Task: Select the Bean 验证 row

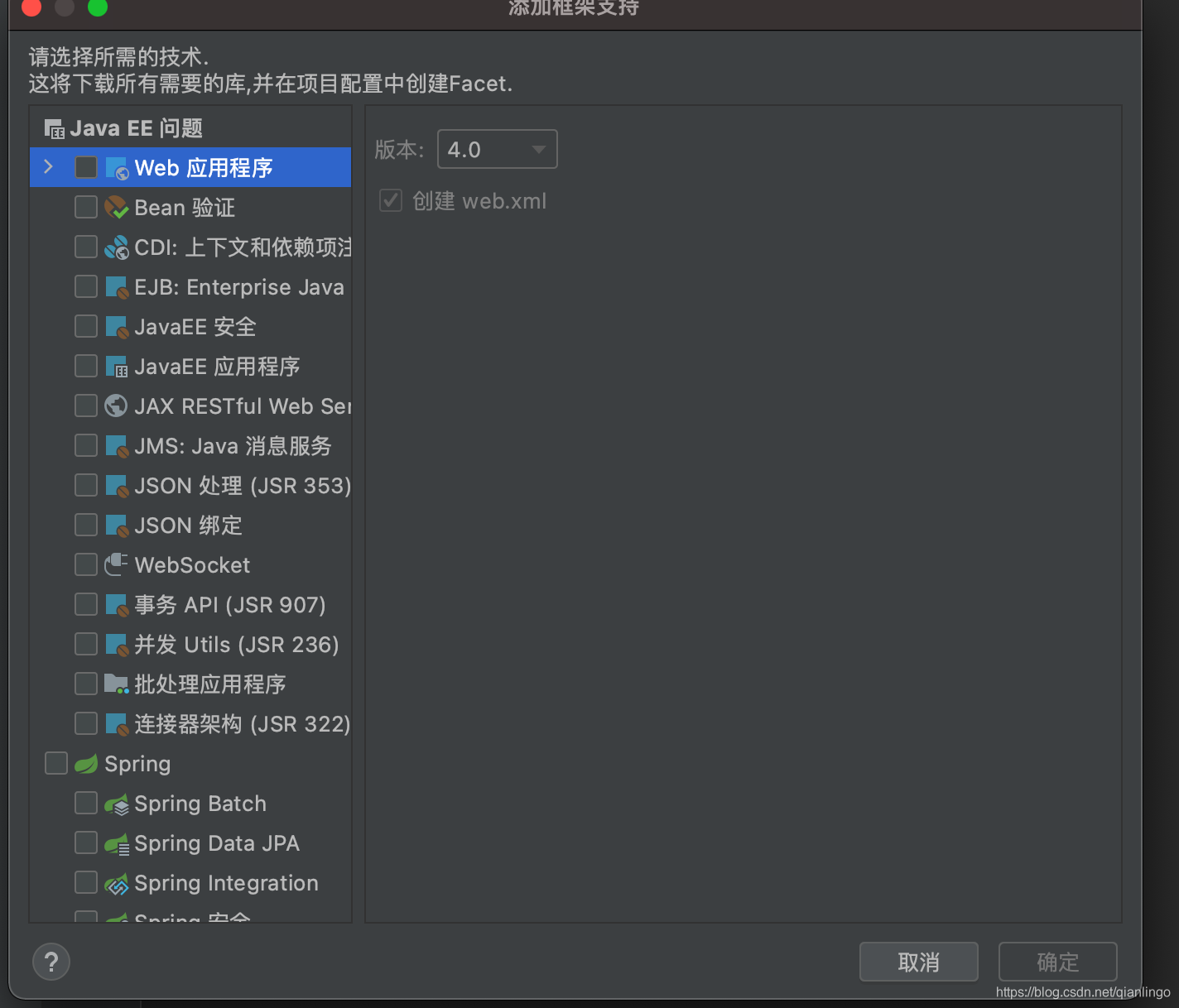Action: tap(190, 208)
